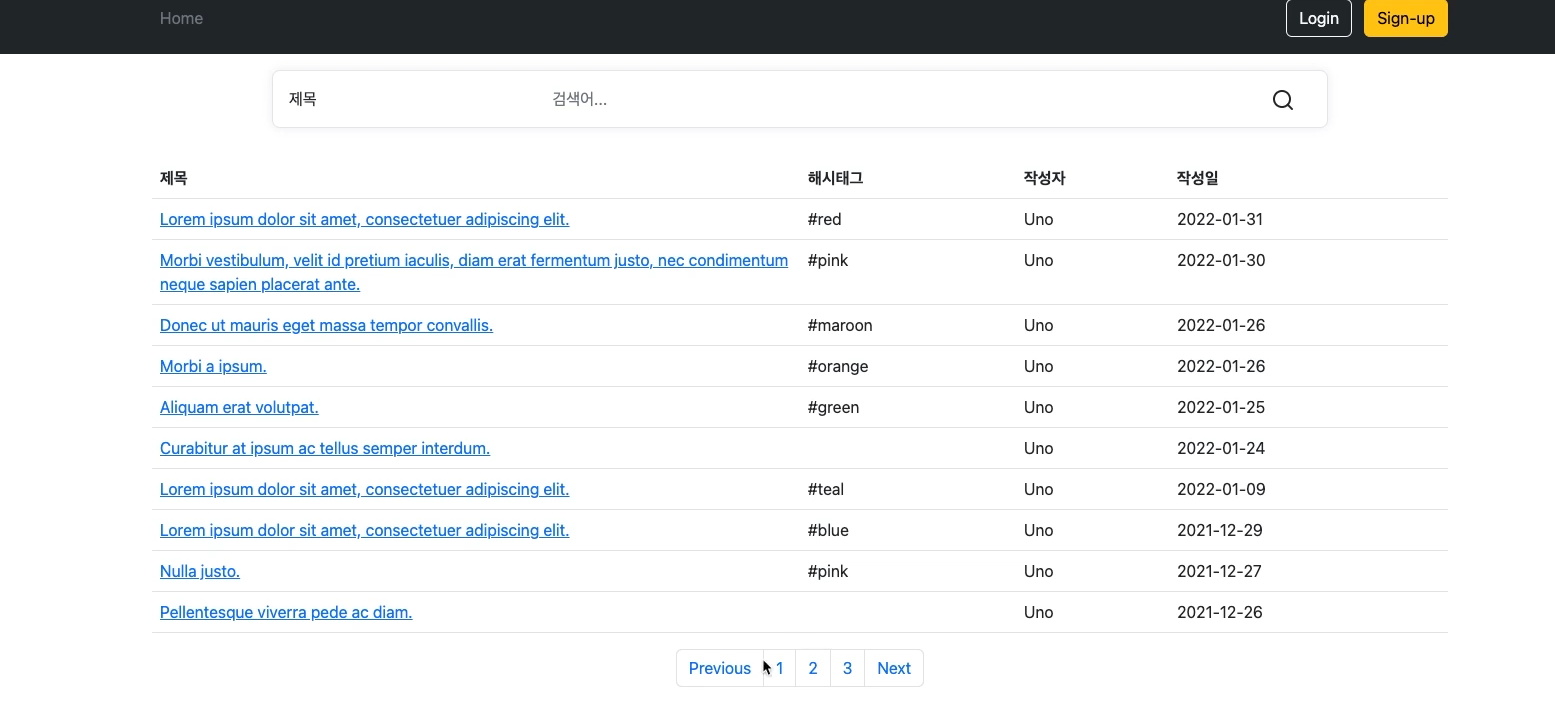Image resolution: width=1555 pixels, height=702 pixels.
Task: Click the Login button
Action: pyautogui.click(x=1319, y=18)
